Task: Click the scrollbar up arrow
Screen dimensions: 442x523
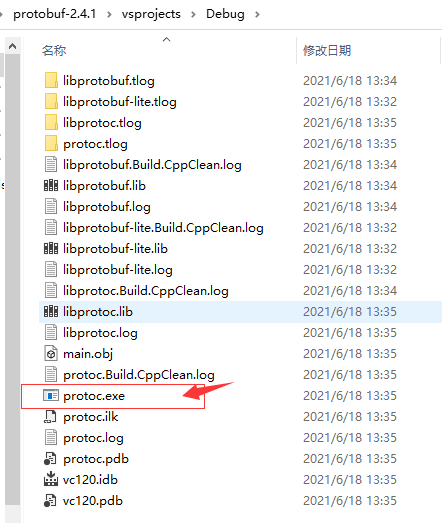Action: (13, 46)
